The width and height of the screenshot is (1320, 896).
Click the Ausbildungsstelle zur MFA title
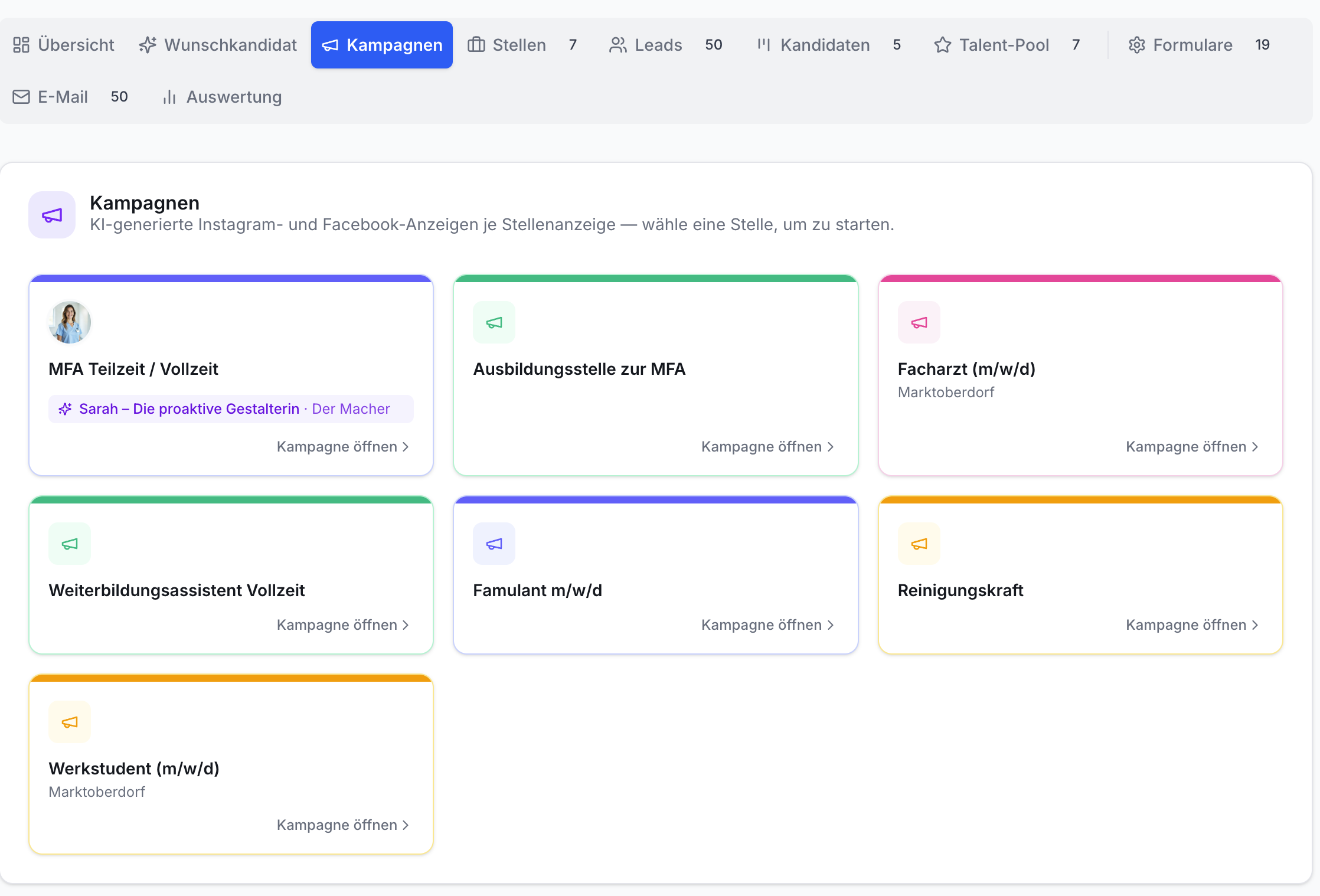click(579, 369)
